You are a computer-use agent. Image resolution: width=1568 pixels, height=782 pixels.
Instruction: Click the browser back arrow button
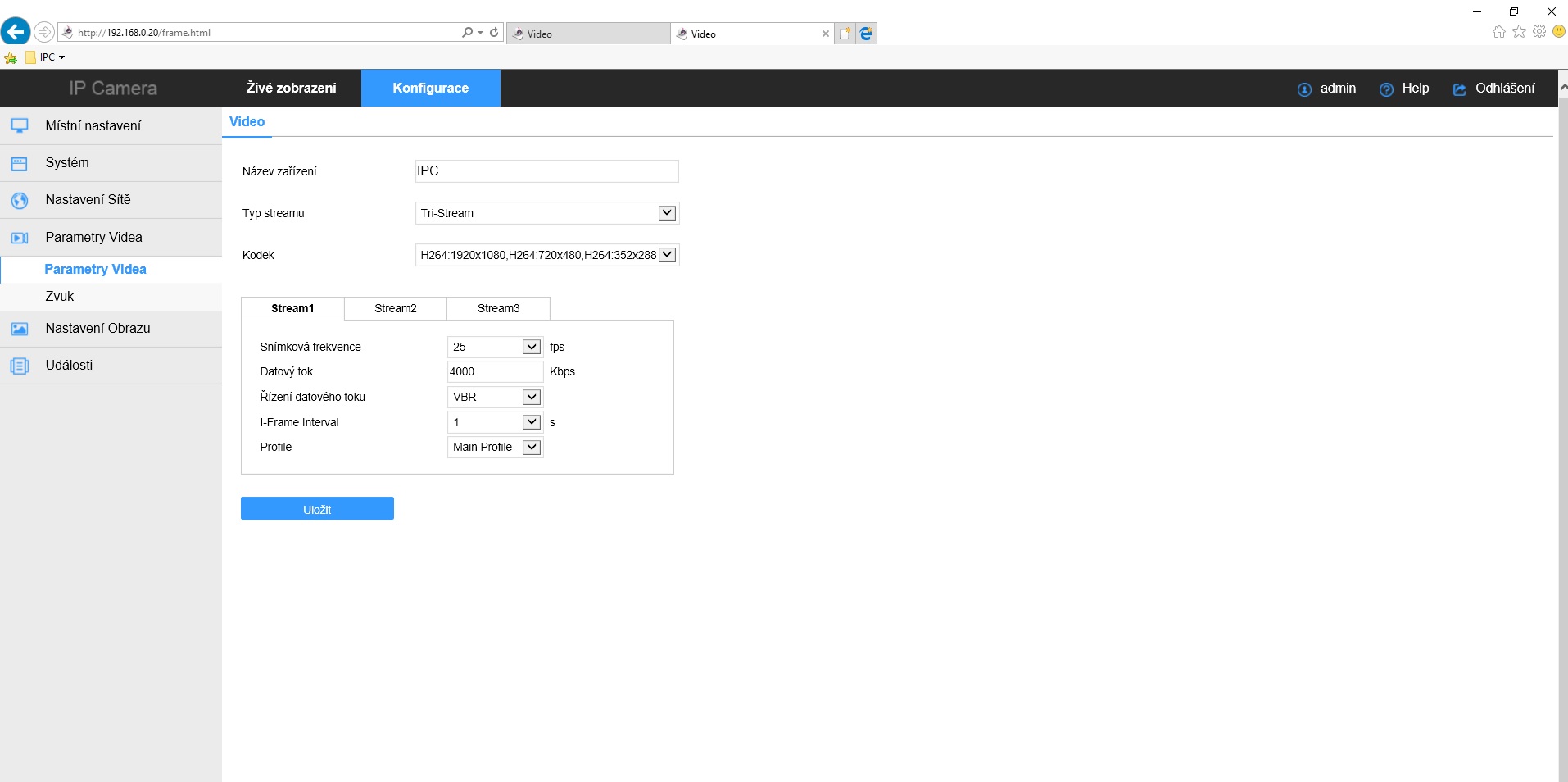[16, 32]
